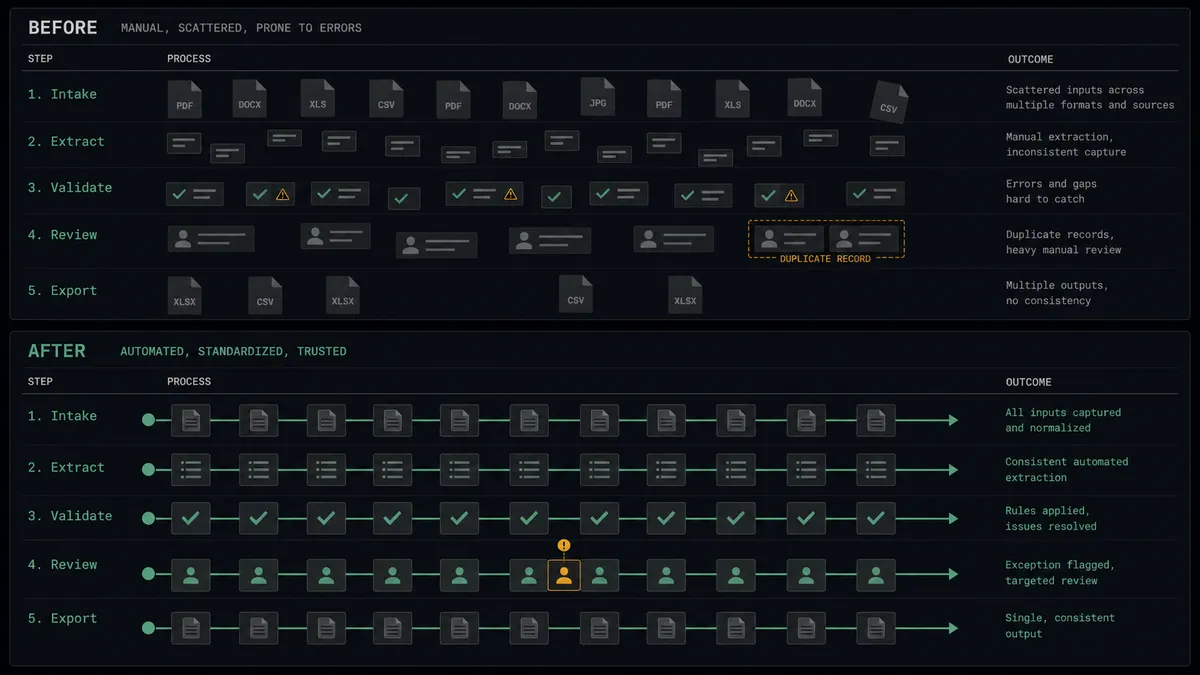Viewport: 1200px width, 675px height.
Task: Click 'Exception flagged, targeted review' outcome
Action: point(1060,573)
